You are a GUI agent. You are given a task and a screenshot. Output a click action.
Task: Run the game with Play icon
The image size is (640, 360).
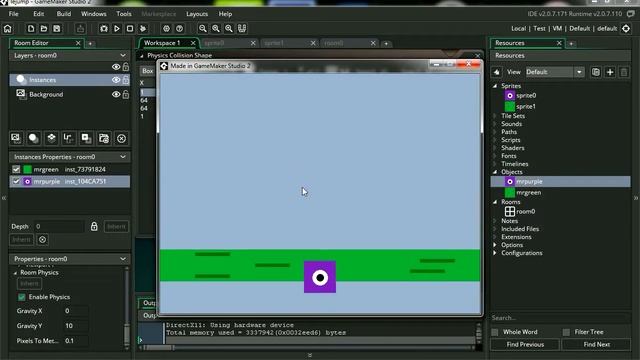tap(117, 29)
